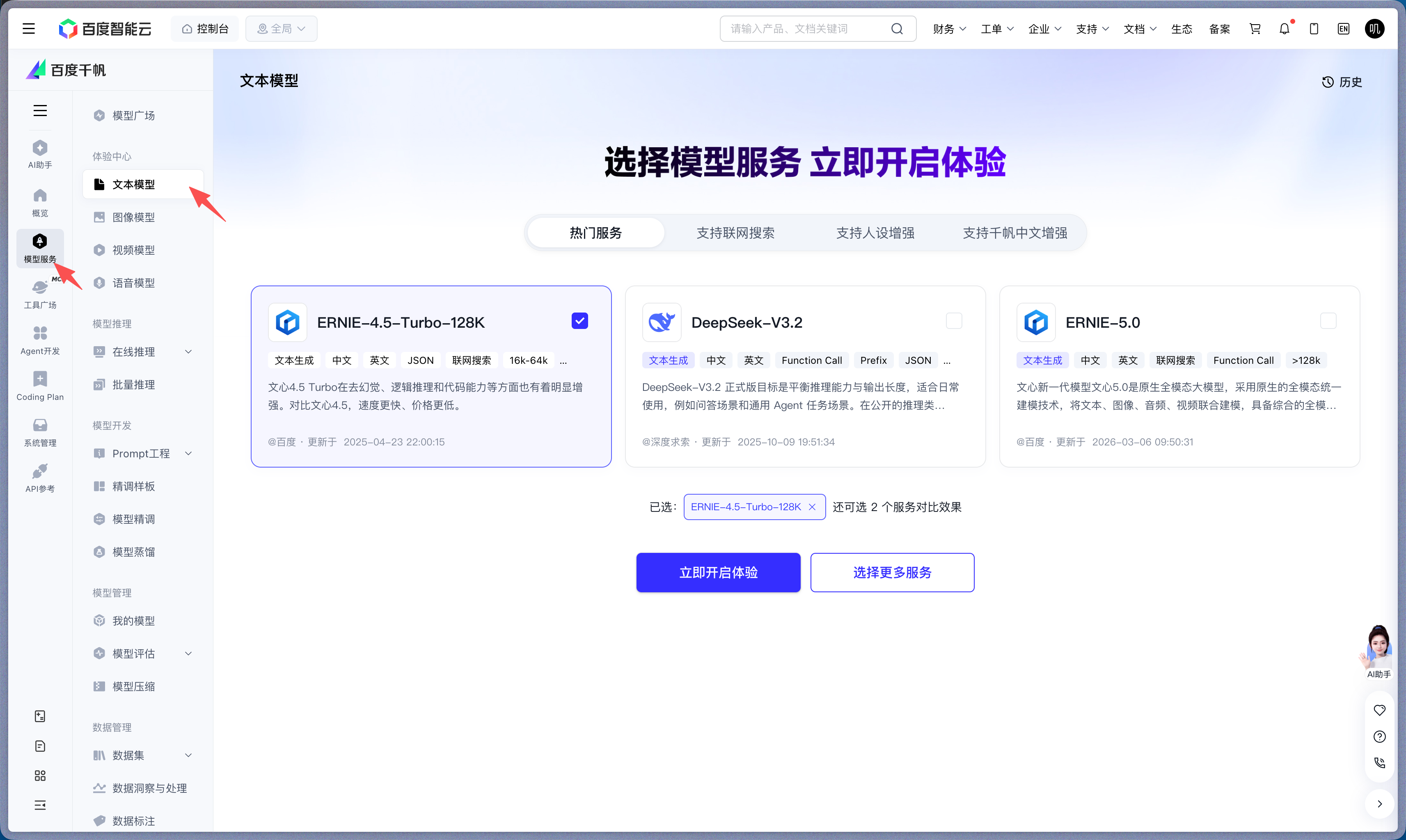Open the Coding Plan section
This screenshot has width=1406, height=840.
40,385
